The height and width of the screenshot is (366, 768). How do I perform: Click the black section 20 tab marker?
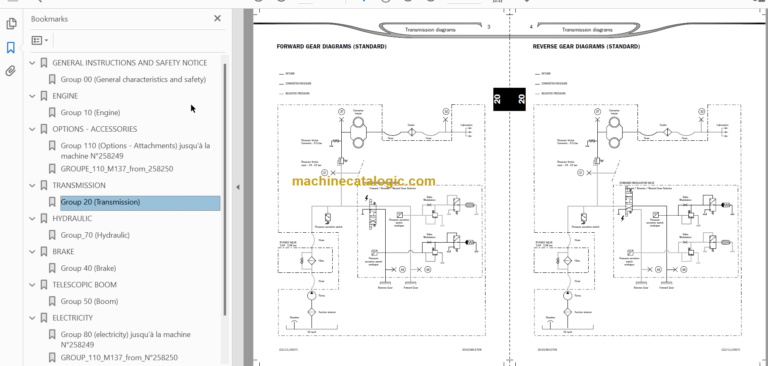(509, 99)
